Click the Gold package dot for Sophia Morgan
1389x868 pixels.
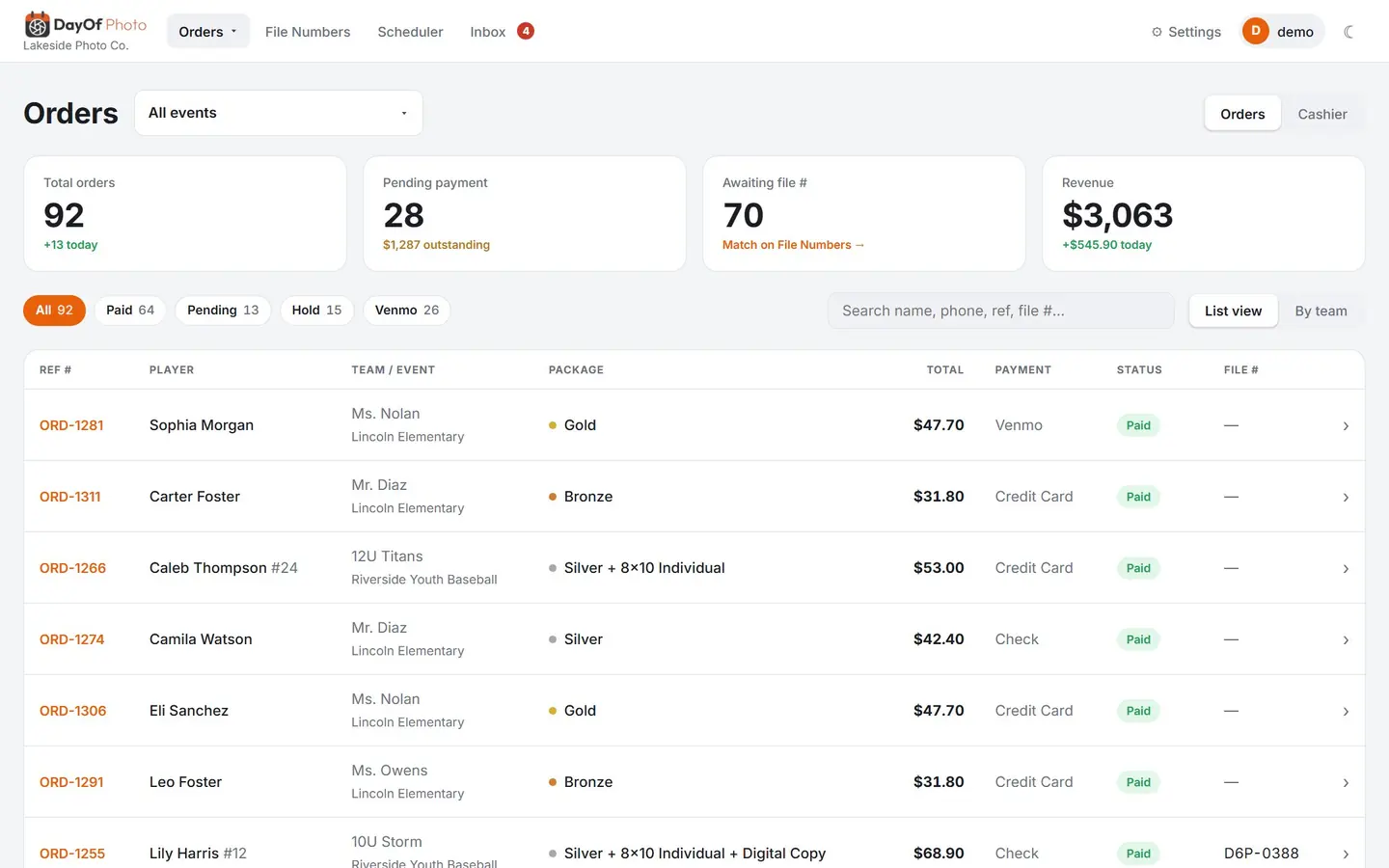pyautogui.click(x=553, y=425)
